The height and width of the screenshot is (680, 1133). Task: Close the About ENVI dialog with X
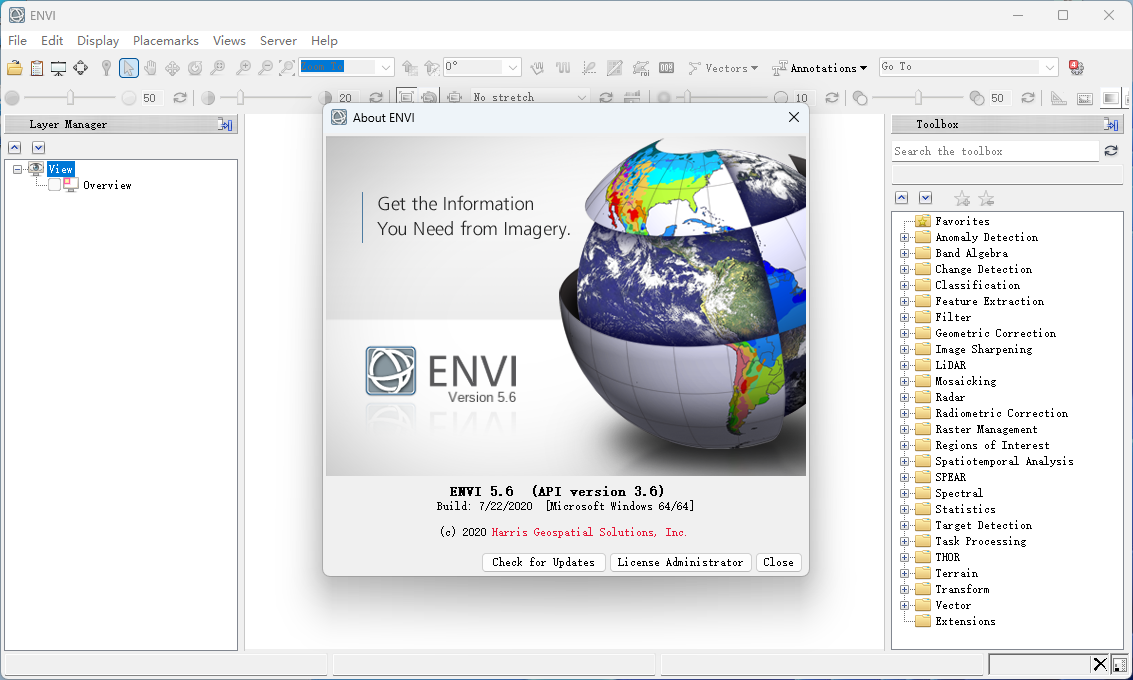tap(793, 117)
